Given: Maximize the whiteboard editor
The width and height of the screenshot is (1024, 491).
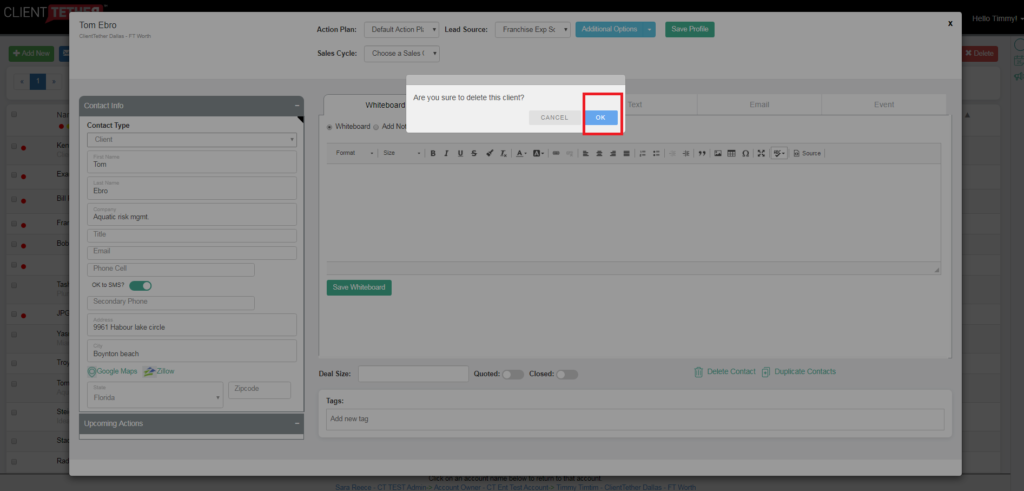Looking at the screenshot, I should coord(761,153).
